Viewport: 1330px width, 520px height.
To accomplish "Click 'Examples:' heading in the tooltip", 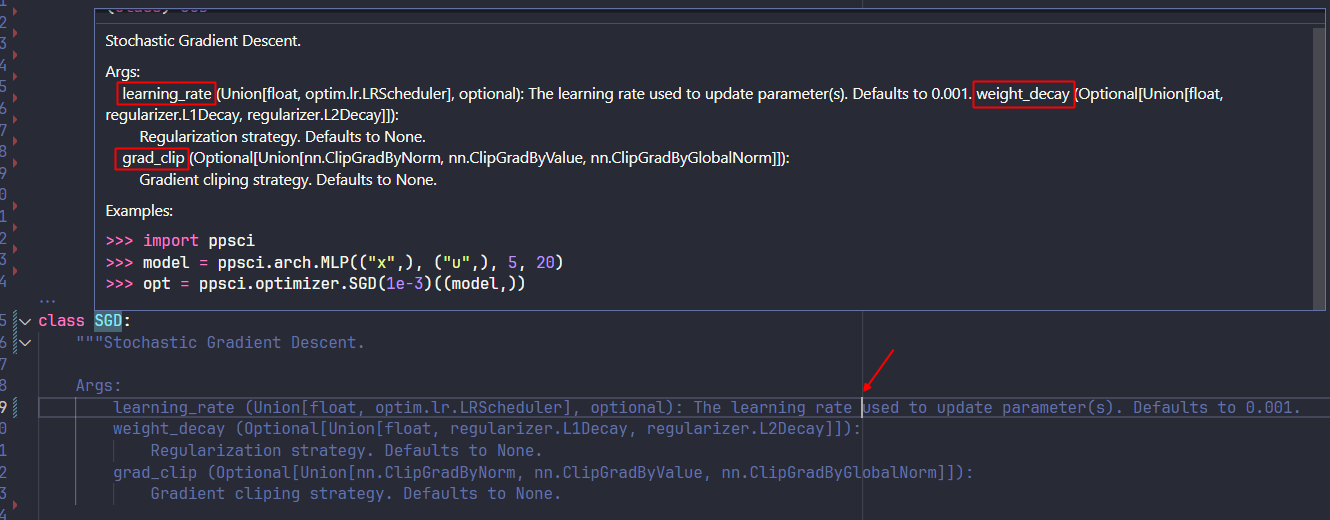I will pyautogui.click(x=139, y=211).
